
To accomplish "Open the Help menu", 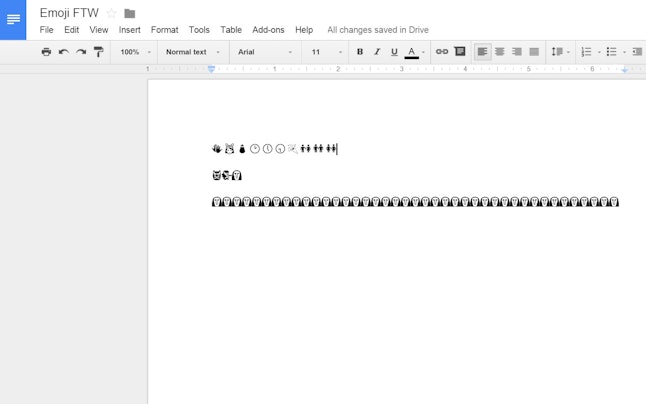I will pos(304,30).
